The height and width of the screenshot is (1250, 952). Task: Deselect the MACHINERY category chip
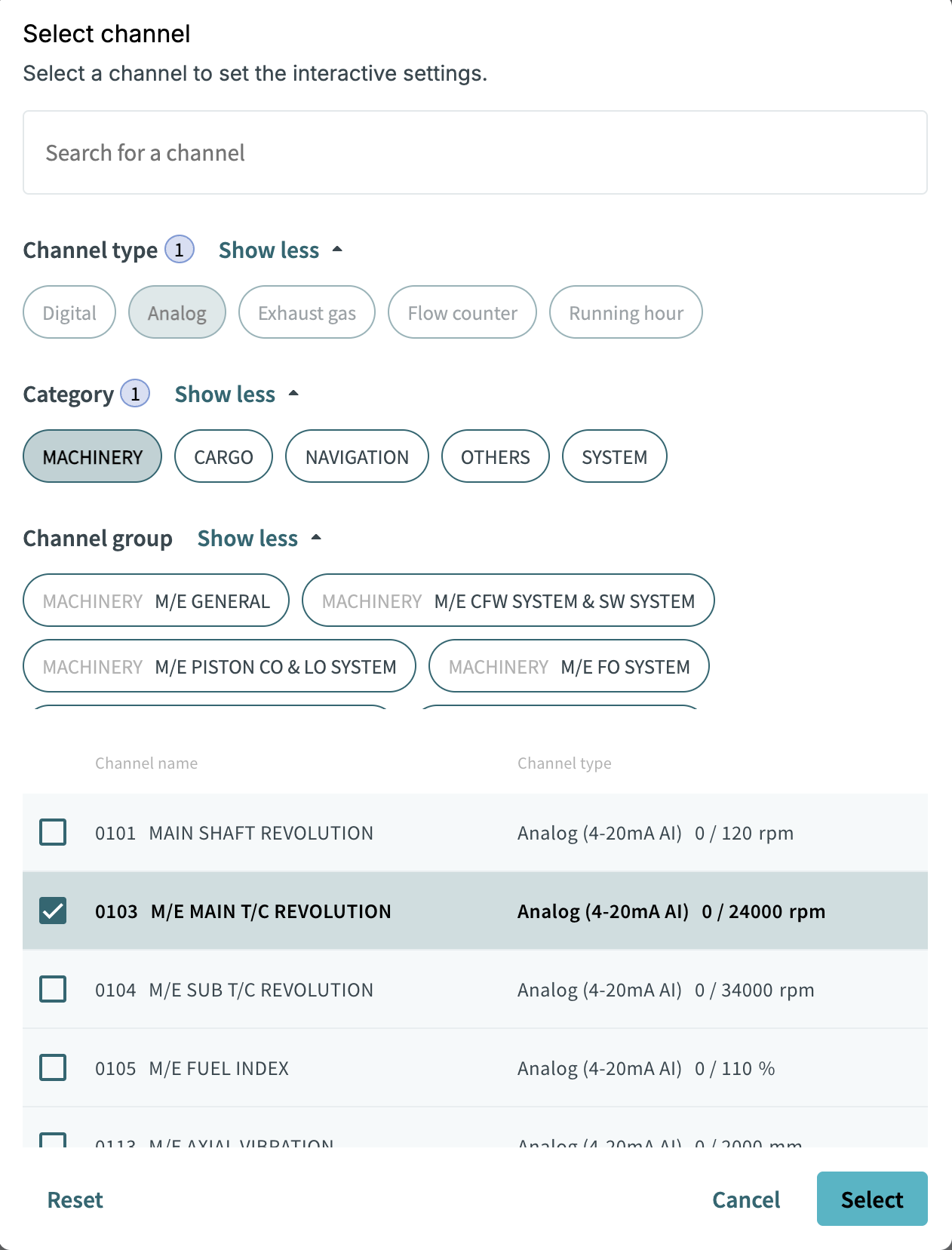coord(93,456)
